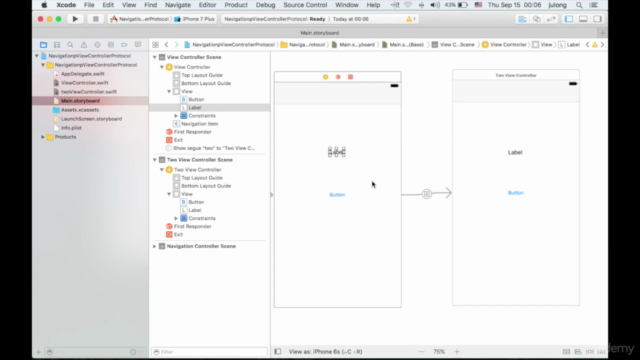Open twoViewController.swift

pos(89,92)
